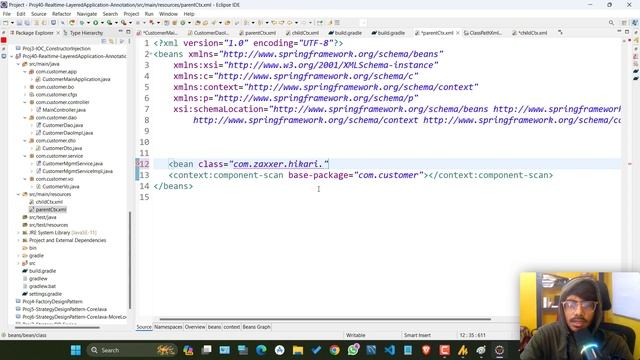Click the Open Perspective icon at top right
This screenshot has height=360, width=640.
pos(624,23)
